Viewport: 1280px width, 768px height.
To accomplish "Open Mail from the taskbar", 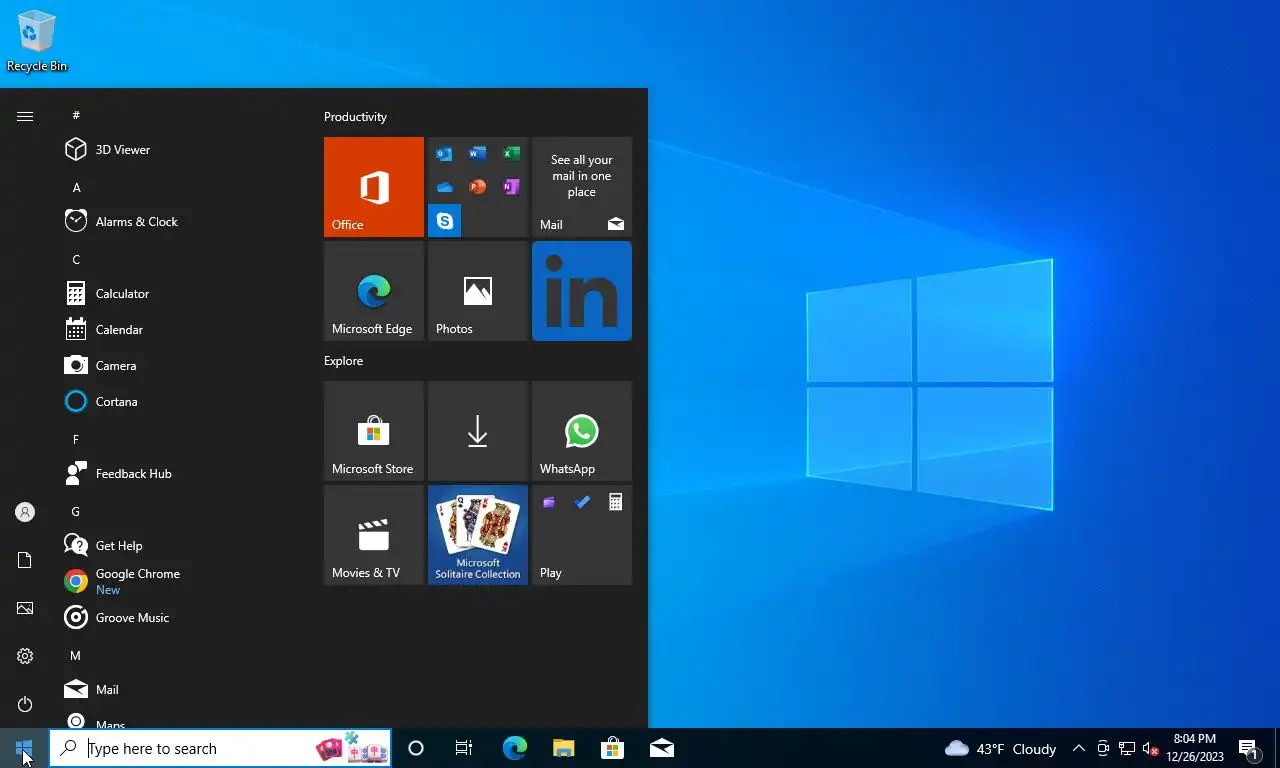I will point(661,748).
